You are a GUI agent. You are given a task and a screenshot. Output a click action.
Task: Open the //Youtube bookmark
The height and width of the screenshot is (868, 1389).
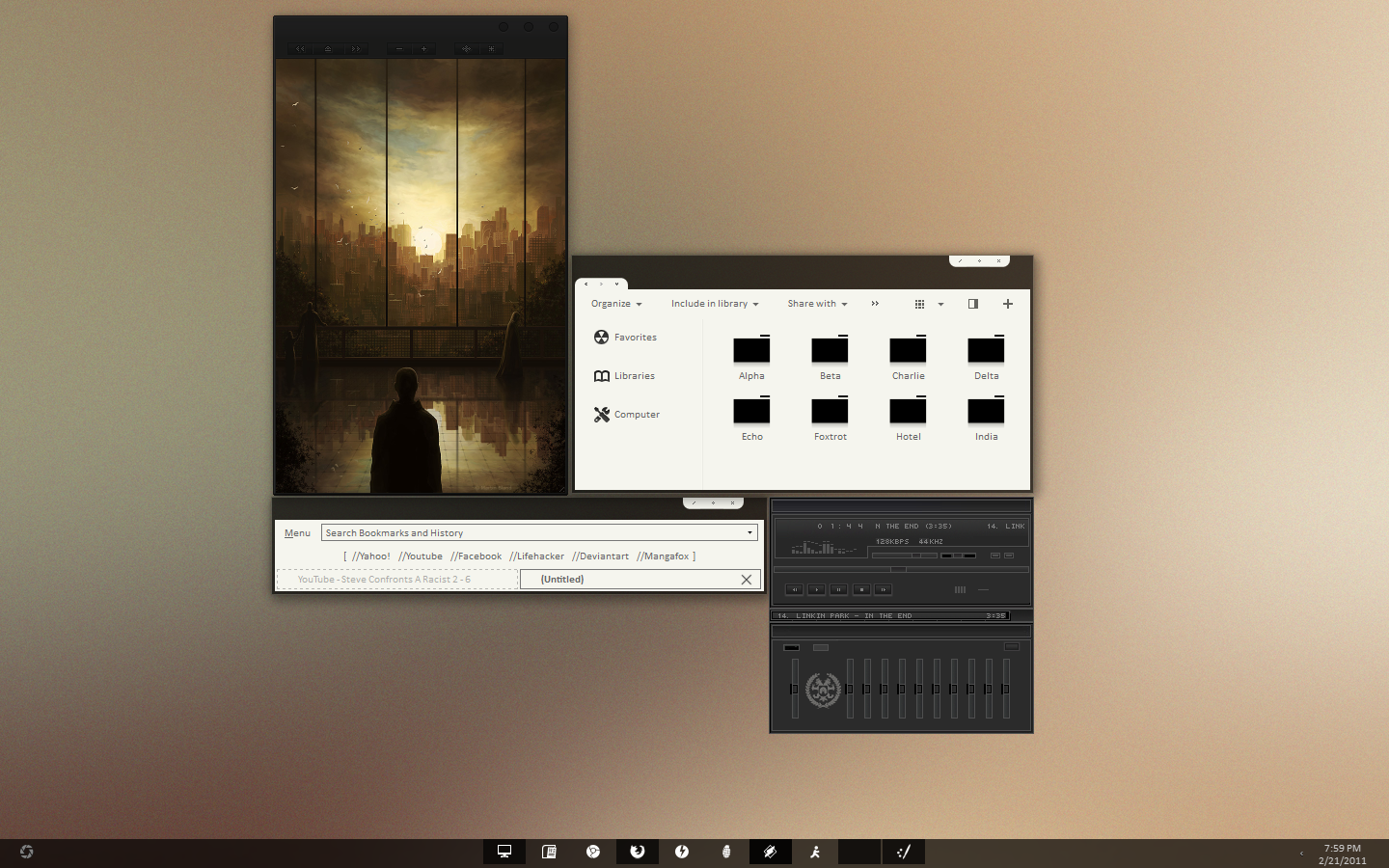[421, 556]
